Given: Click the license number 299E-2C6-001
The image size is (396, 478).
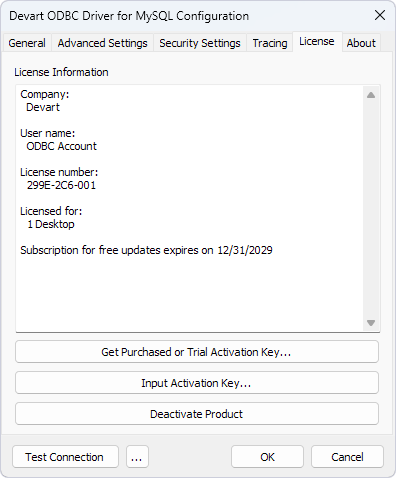Looking at the screenshot, I should (61, 185).
